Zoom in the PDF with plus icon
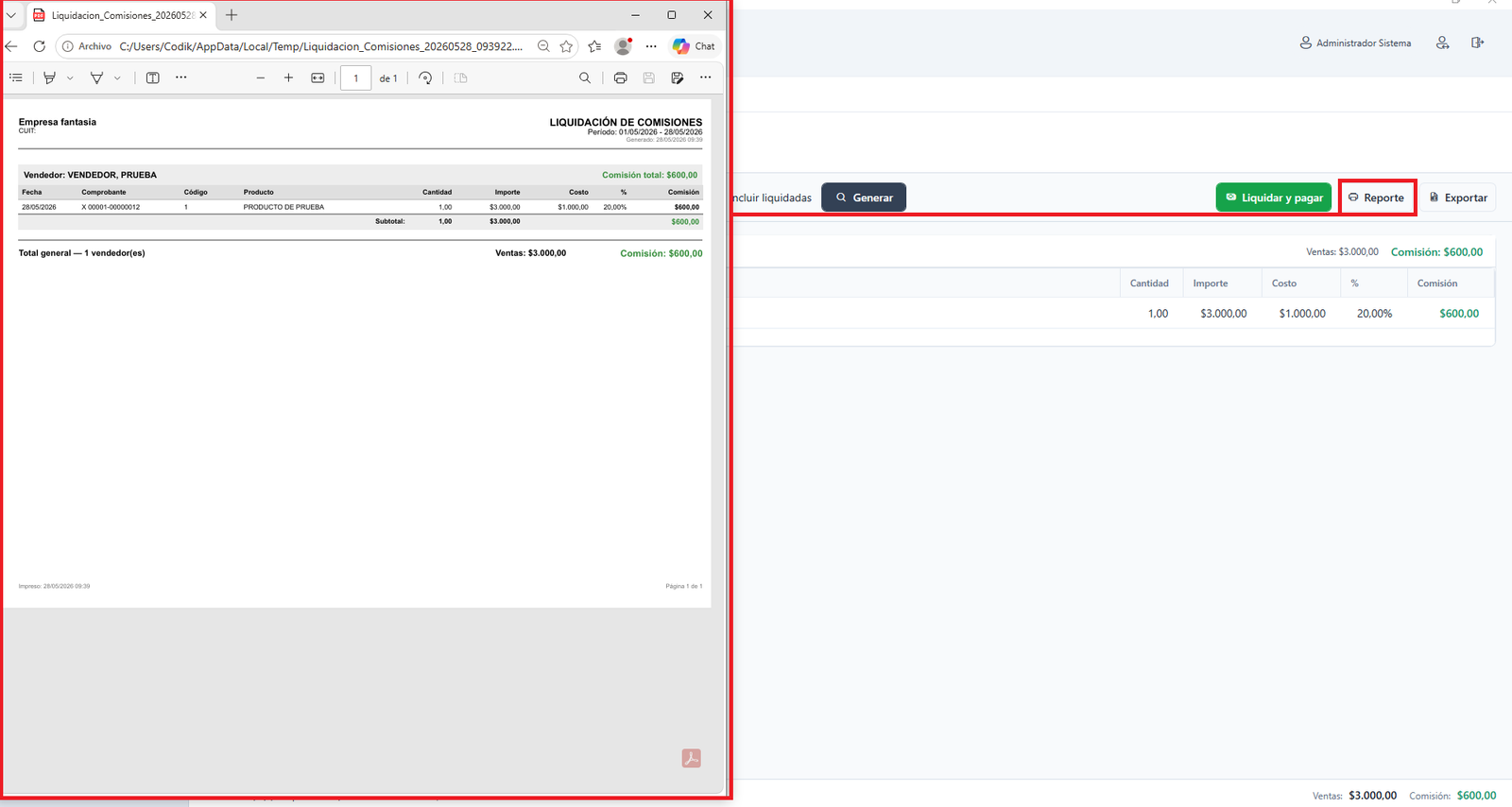 click(x=288, y=77)
